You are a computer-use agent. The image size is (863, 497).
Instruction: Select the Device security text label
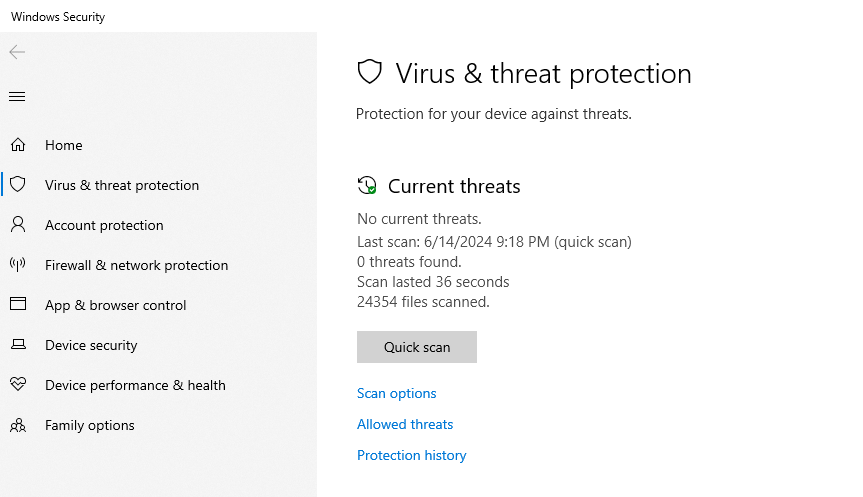(91, 345)
